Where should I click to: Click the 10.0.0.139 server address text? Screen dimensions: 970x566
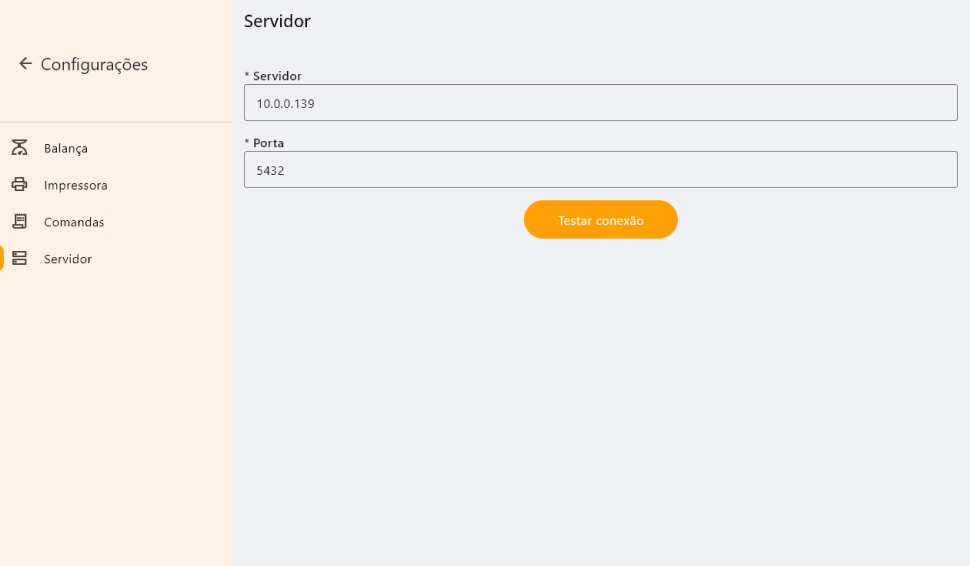286,103
